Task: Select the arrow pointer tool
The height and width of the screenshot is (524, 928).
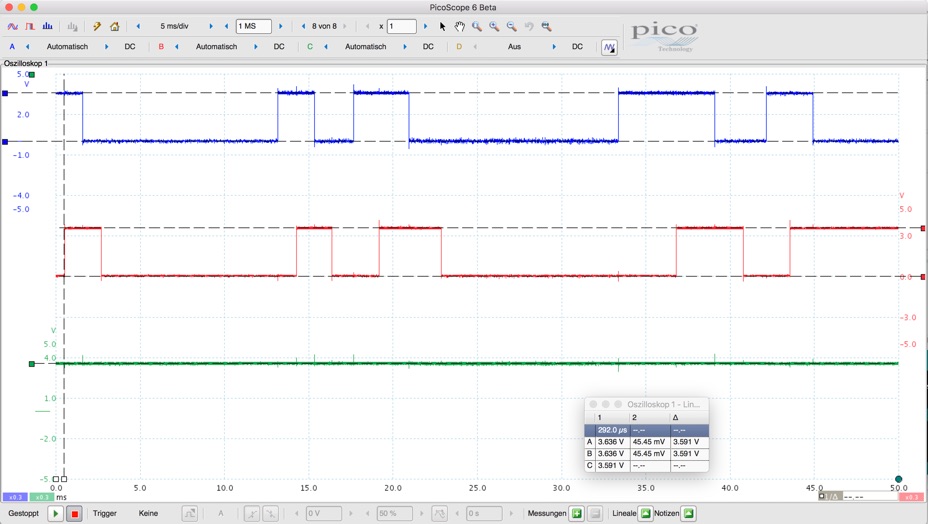Action: pyautogui.click(x=443, y=26)
